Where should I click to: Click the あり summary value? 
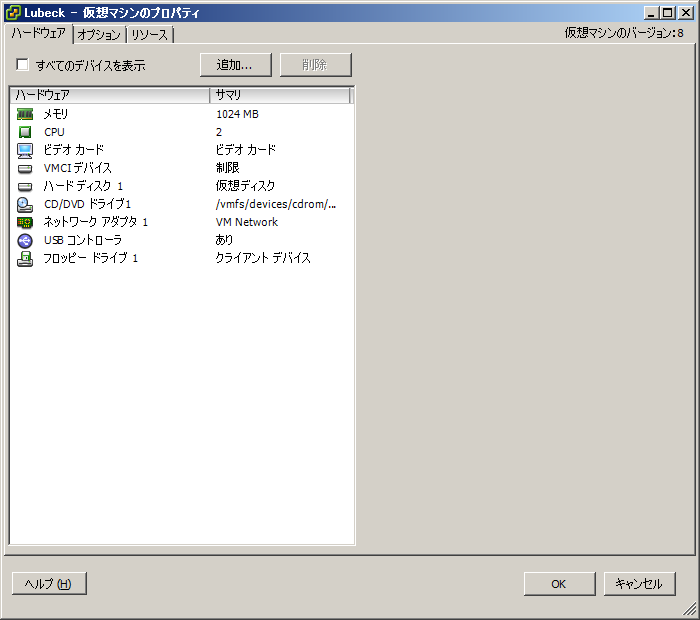(x=224, y=240)
